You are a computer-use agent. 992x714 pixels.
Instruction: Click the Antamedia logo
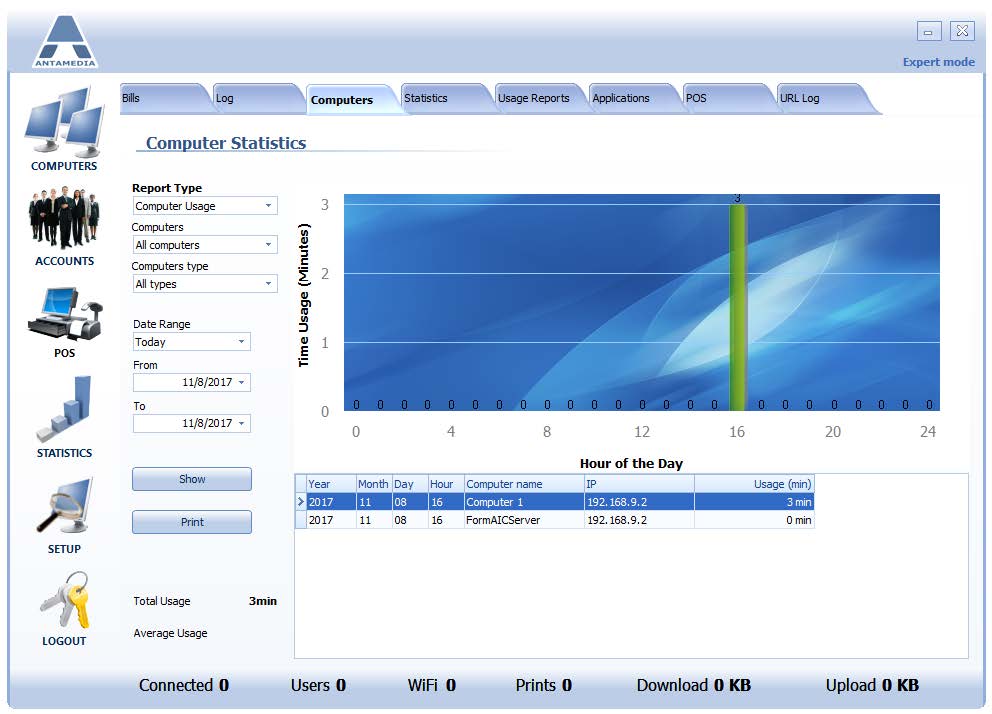65,41
